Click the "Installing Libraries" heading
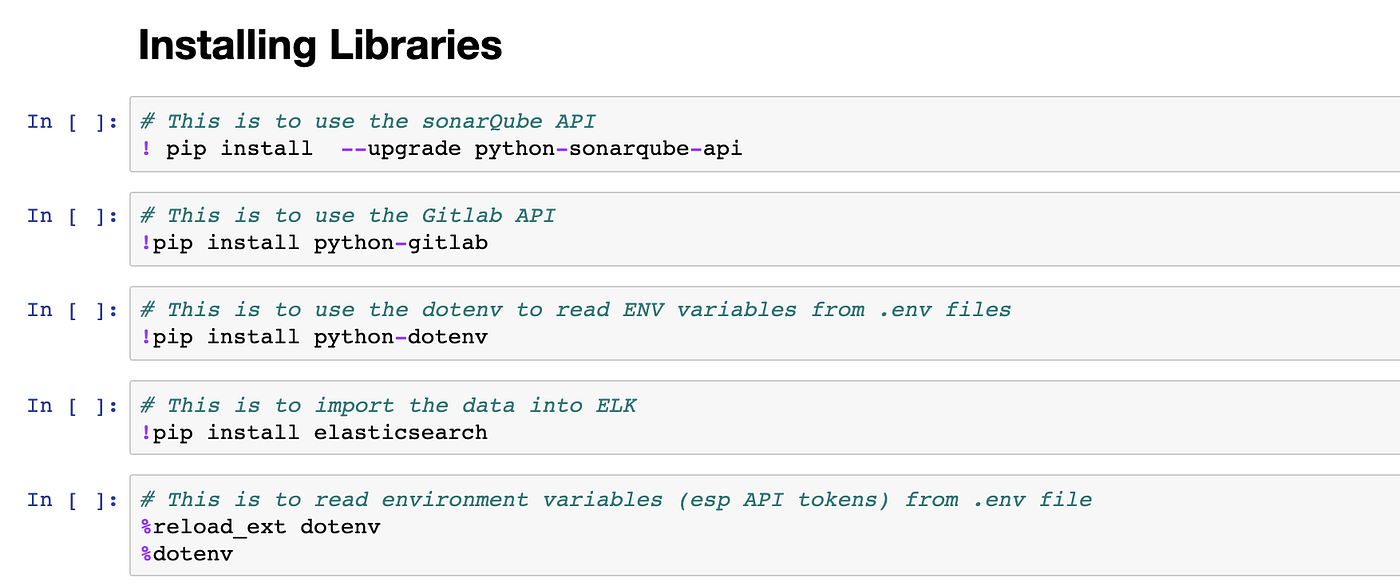This screenshot has width=1400, height=586. 319,46
